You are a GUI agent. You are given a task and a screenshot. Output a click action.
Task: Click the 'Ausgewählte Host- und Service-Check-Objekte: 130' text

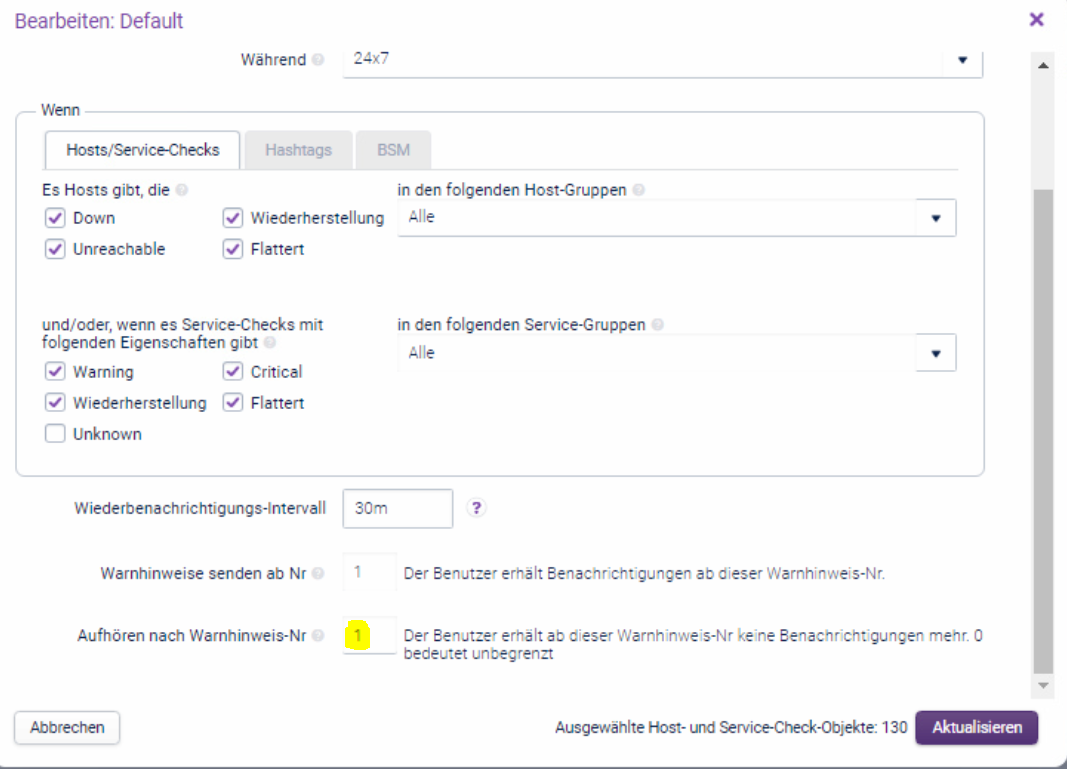point(731,727)
